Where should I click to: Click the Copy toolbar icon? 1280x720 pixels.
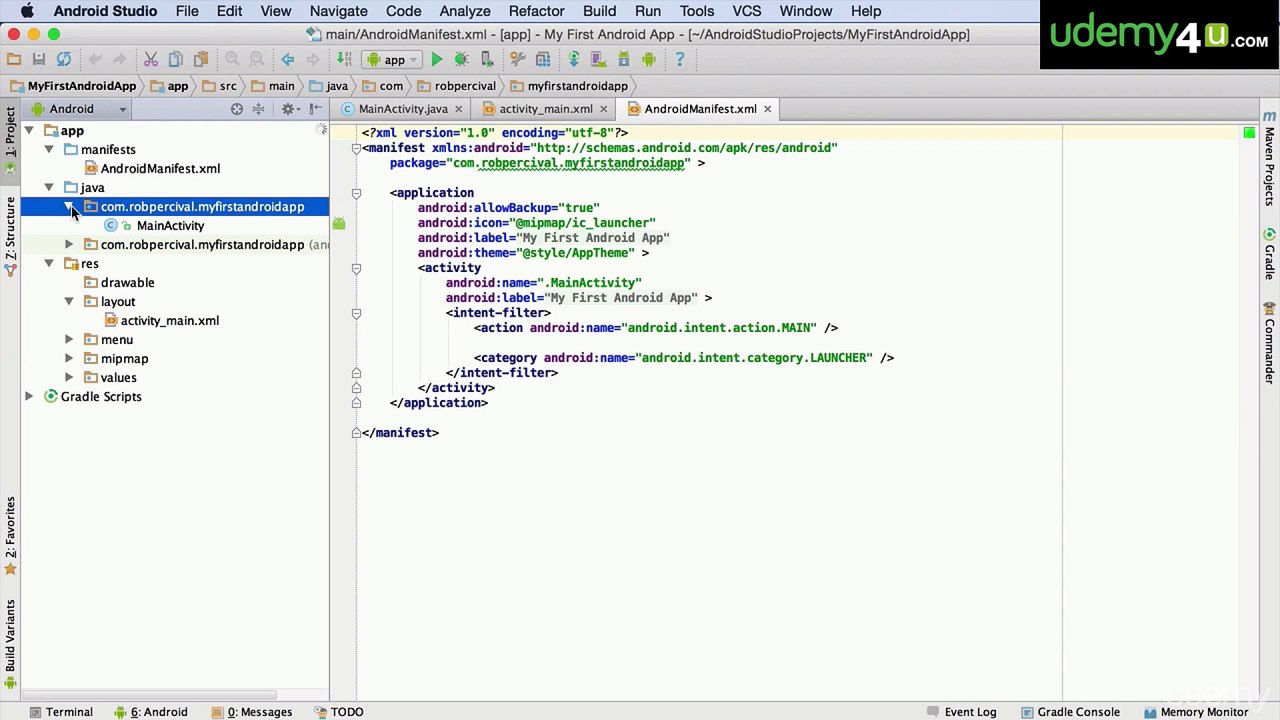175,59
